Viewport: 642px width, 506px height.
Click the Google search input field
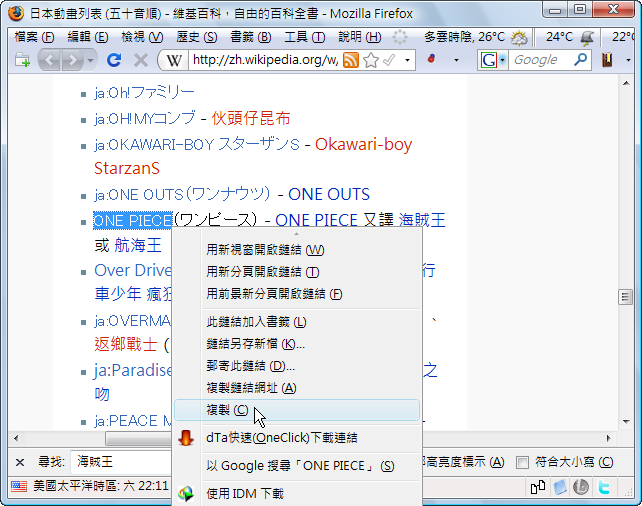[541, 60]
